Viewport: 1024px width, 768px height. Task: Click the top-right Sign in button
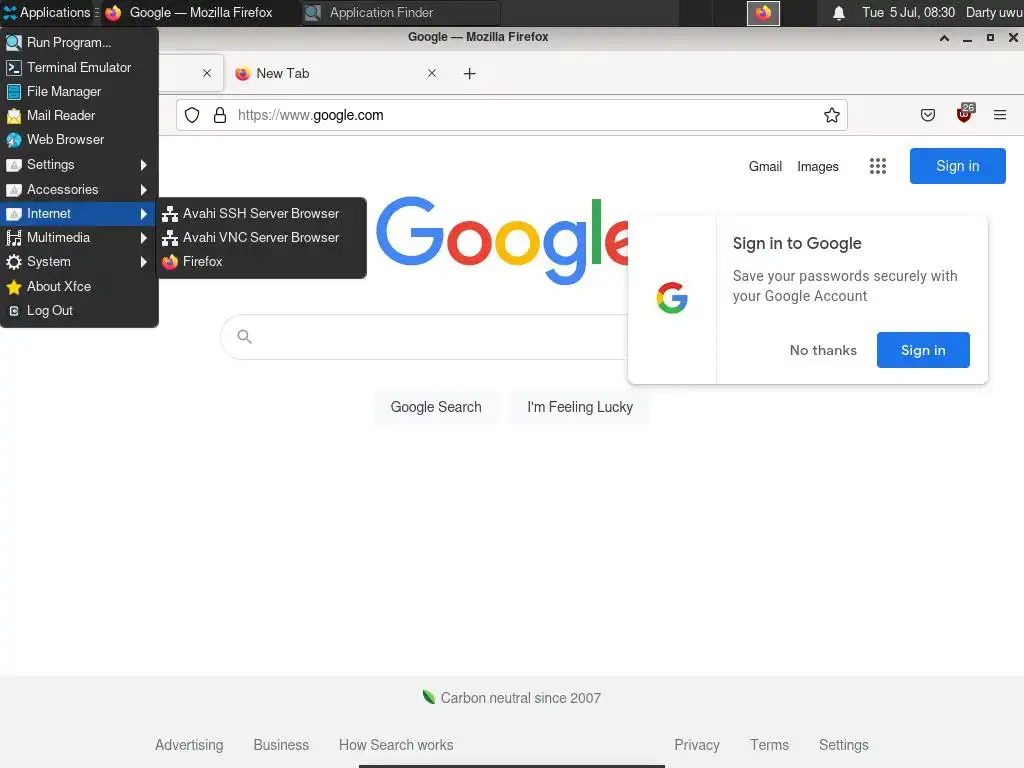coord(957,166)
